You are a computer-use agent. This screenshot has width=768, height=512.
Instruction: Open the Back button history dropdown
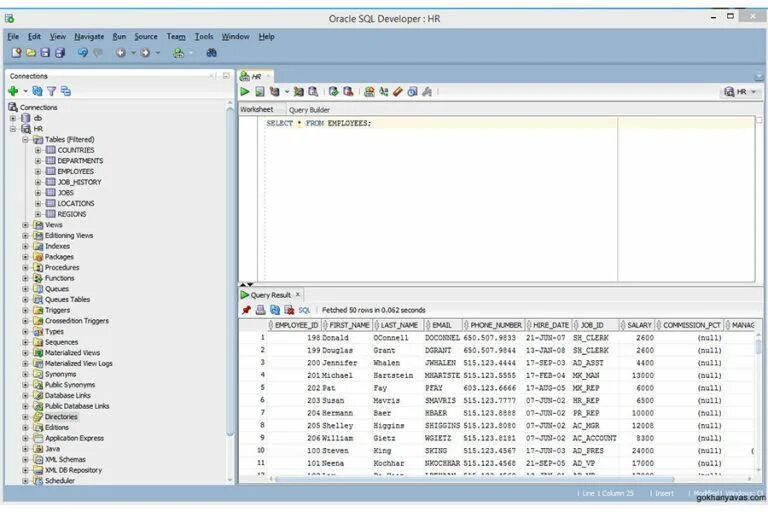point(133,53)
